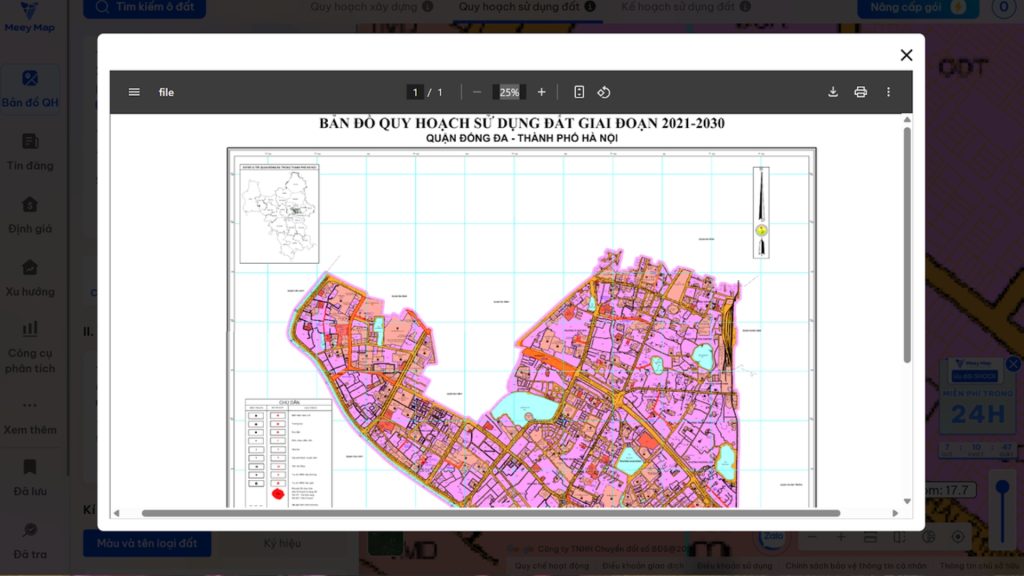The image size is (1024, 576).
Task: Open Xu hướng in the left sidebar
Action: pos(30,278)
